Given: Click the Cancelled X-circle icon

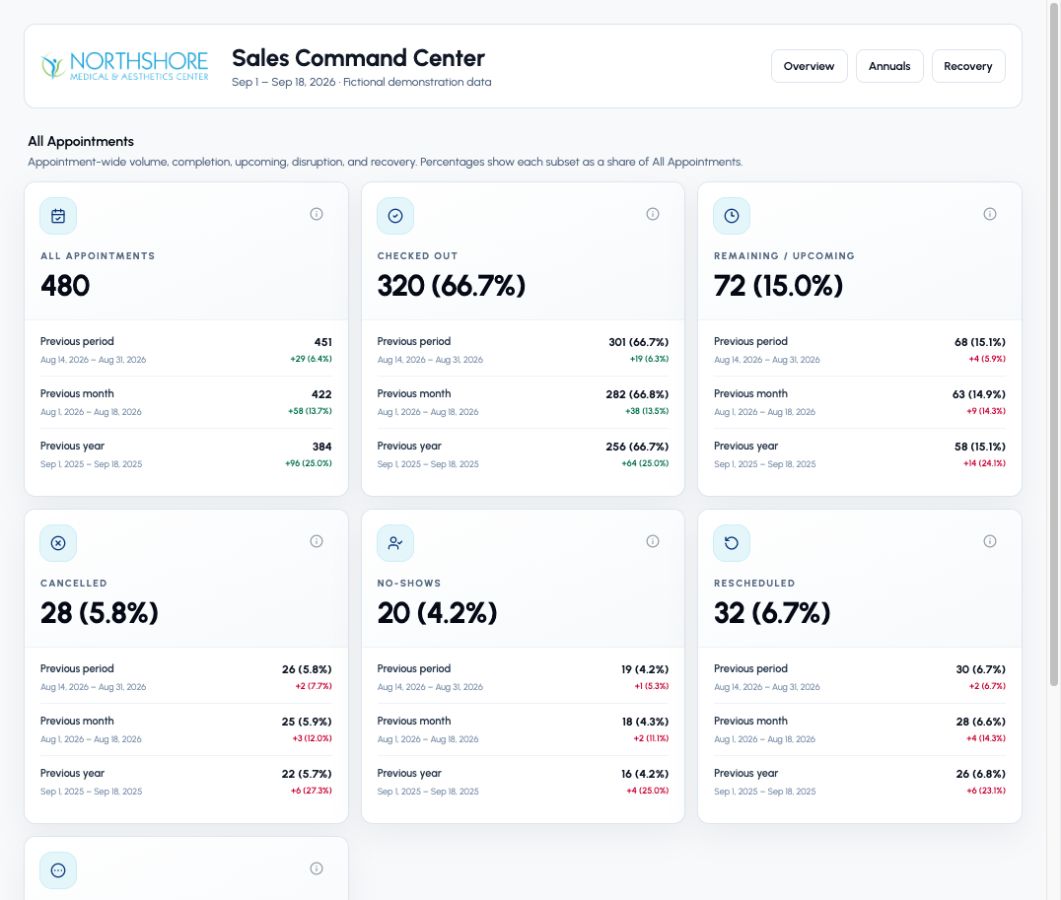Looking at the screenshot, I should [58, 543].
